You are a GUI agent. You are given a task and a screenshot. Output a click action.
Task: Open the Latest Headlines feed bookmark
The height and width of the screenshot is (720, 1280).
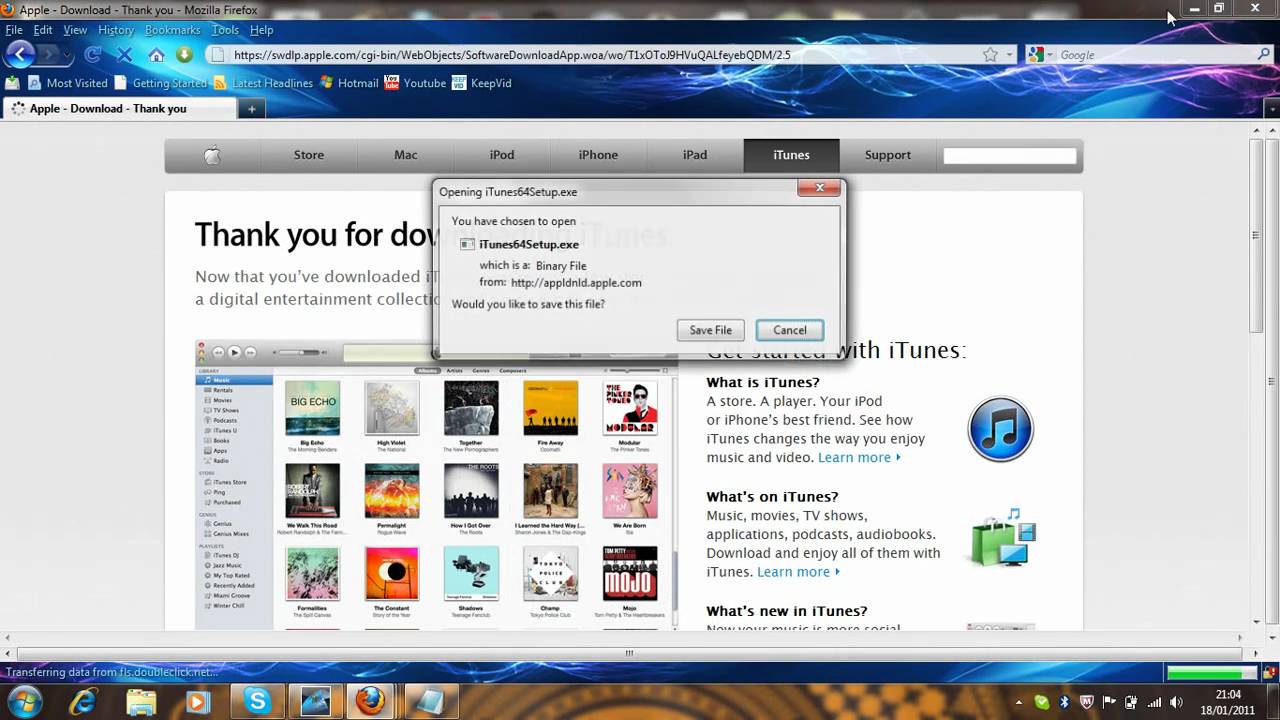coord(263,83)
